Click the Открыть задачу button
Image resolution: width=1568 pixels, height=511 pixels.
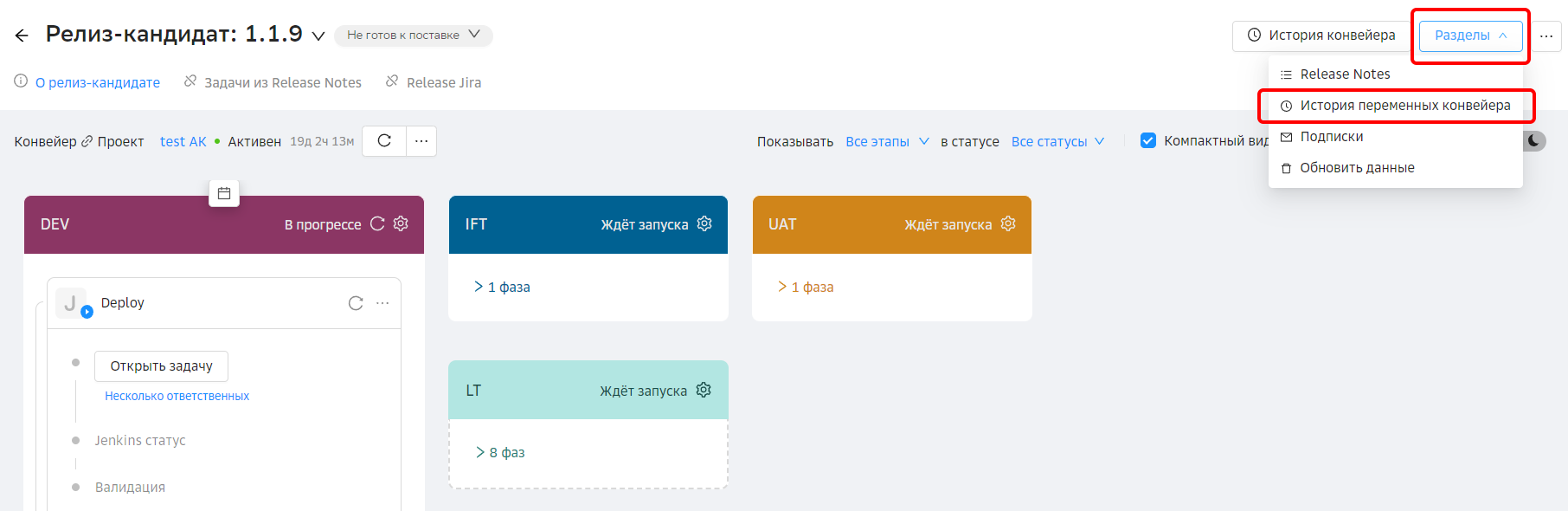pos(161,366)
